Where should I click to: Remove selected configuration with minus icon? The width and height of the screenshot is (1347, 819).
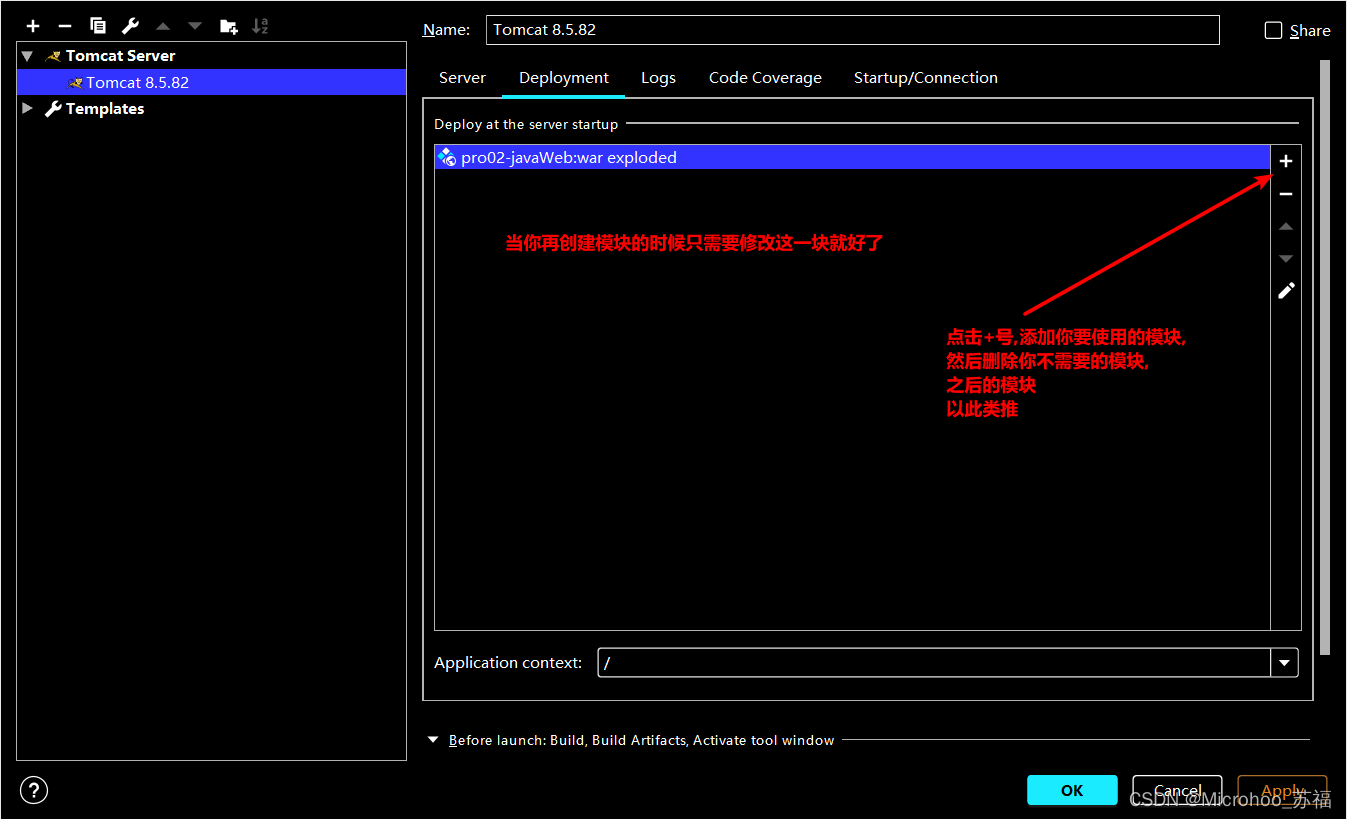tap(65, 26)
